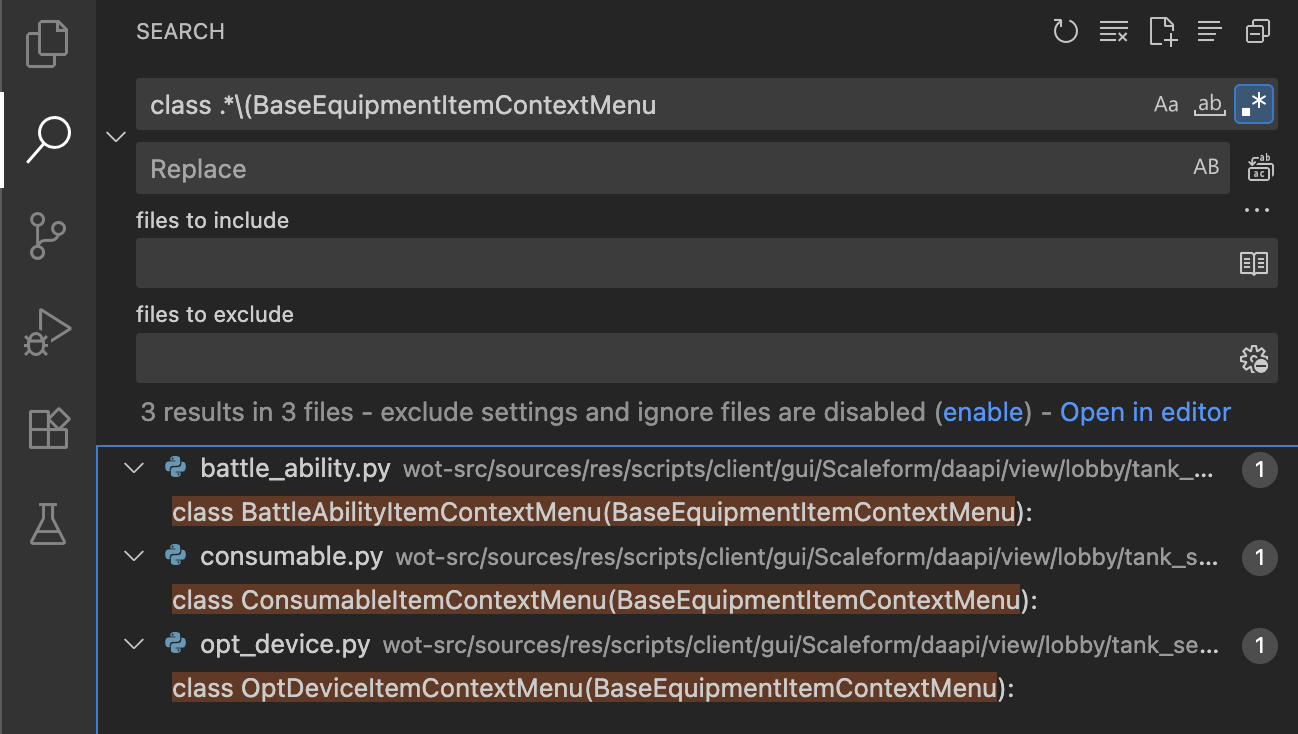Collapse consumable.py search results
This screenshot has height=734, width=1298.
coord(133,556)
